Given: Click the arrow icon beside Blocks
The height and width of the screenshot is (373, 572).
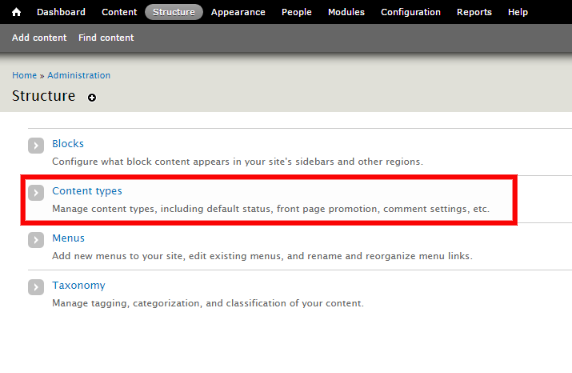Looking at the screenshot, I should pyautogui.click(x=36, y=146).
